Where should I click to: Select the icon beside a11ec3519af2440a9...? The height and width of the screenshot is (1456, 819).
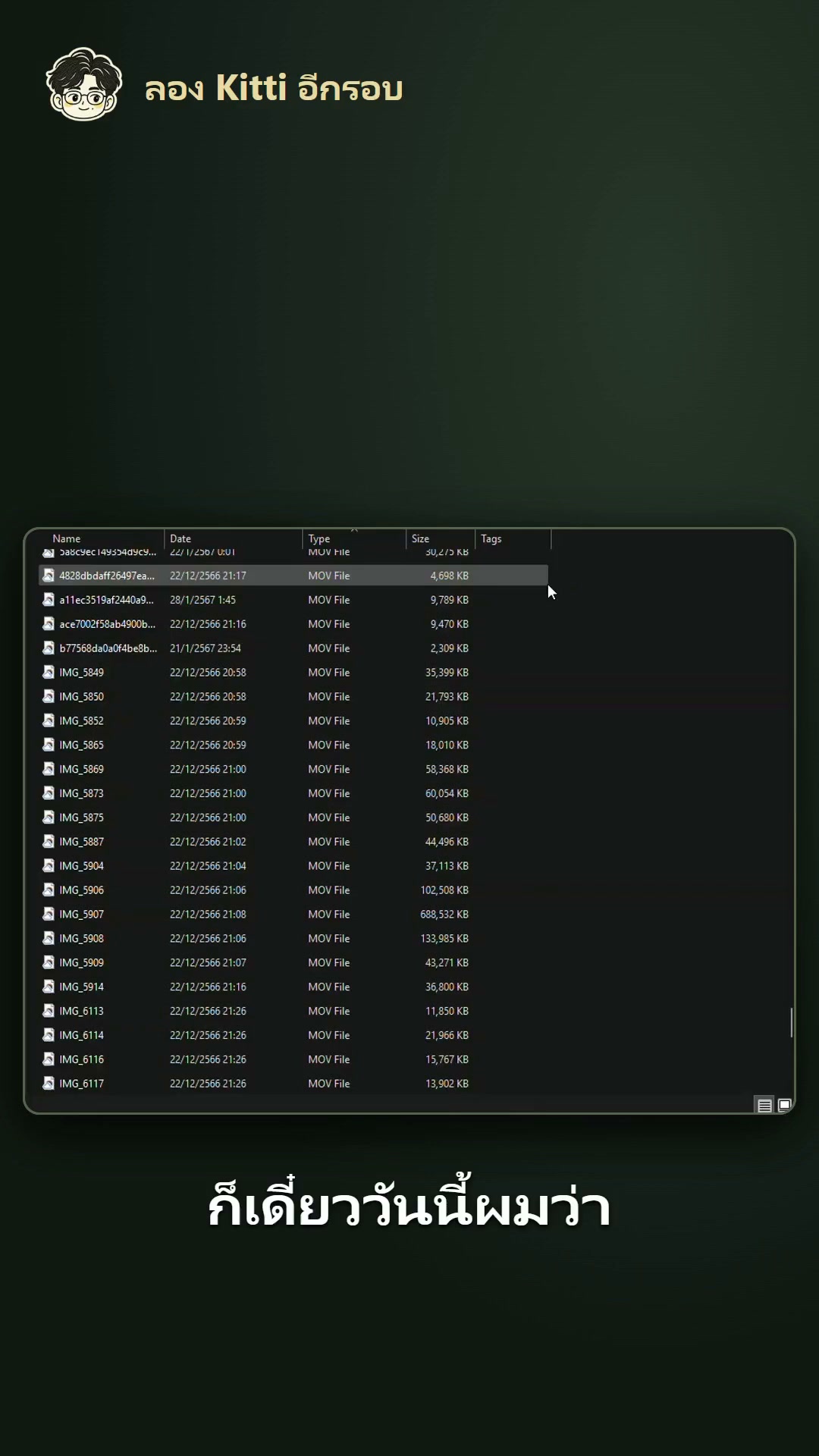[49, 600]
